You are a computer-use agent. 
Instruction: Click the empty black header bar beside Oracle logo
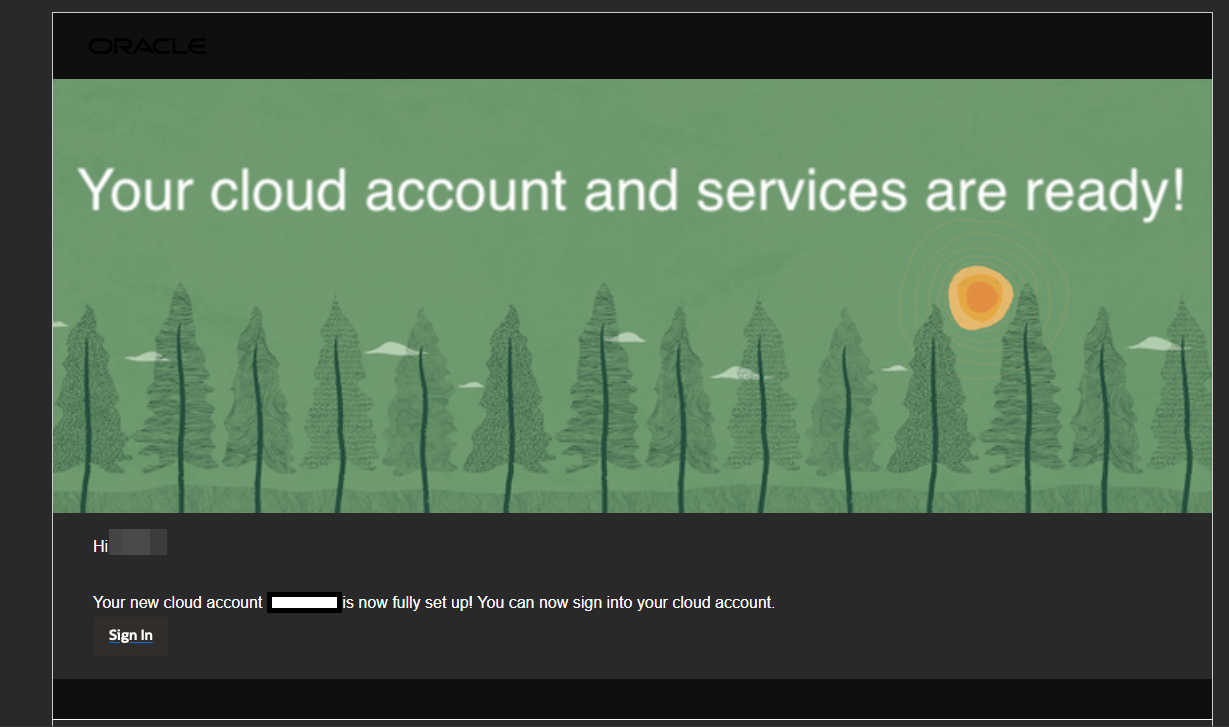click(700, 46)
